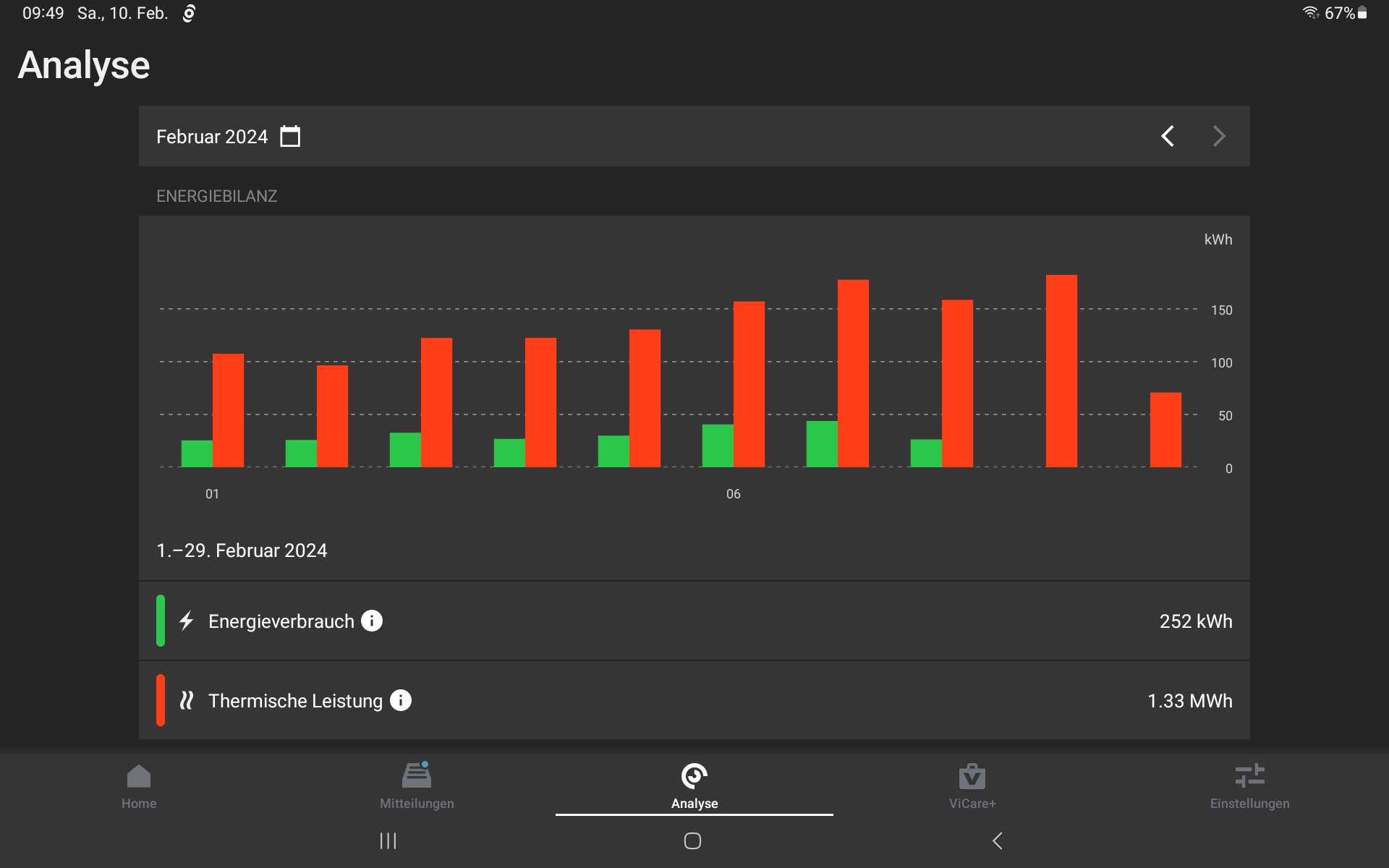Tap the shortest red bar at chart end
The width and height of the screenshot is (1389, 868).
point(1165,430)
